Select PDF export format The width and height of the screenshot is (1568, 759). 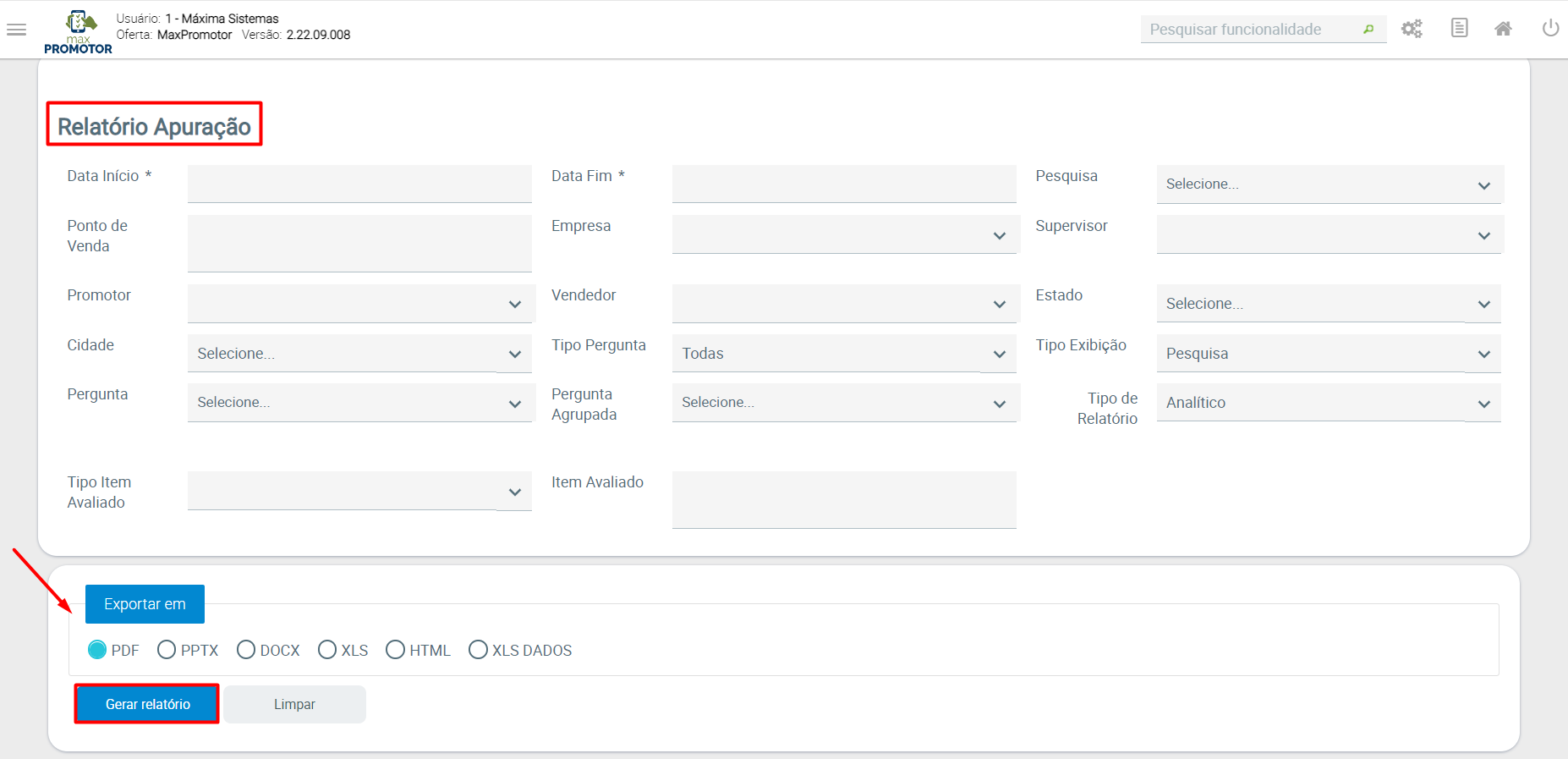tap(97, 650)
